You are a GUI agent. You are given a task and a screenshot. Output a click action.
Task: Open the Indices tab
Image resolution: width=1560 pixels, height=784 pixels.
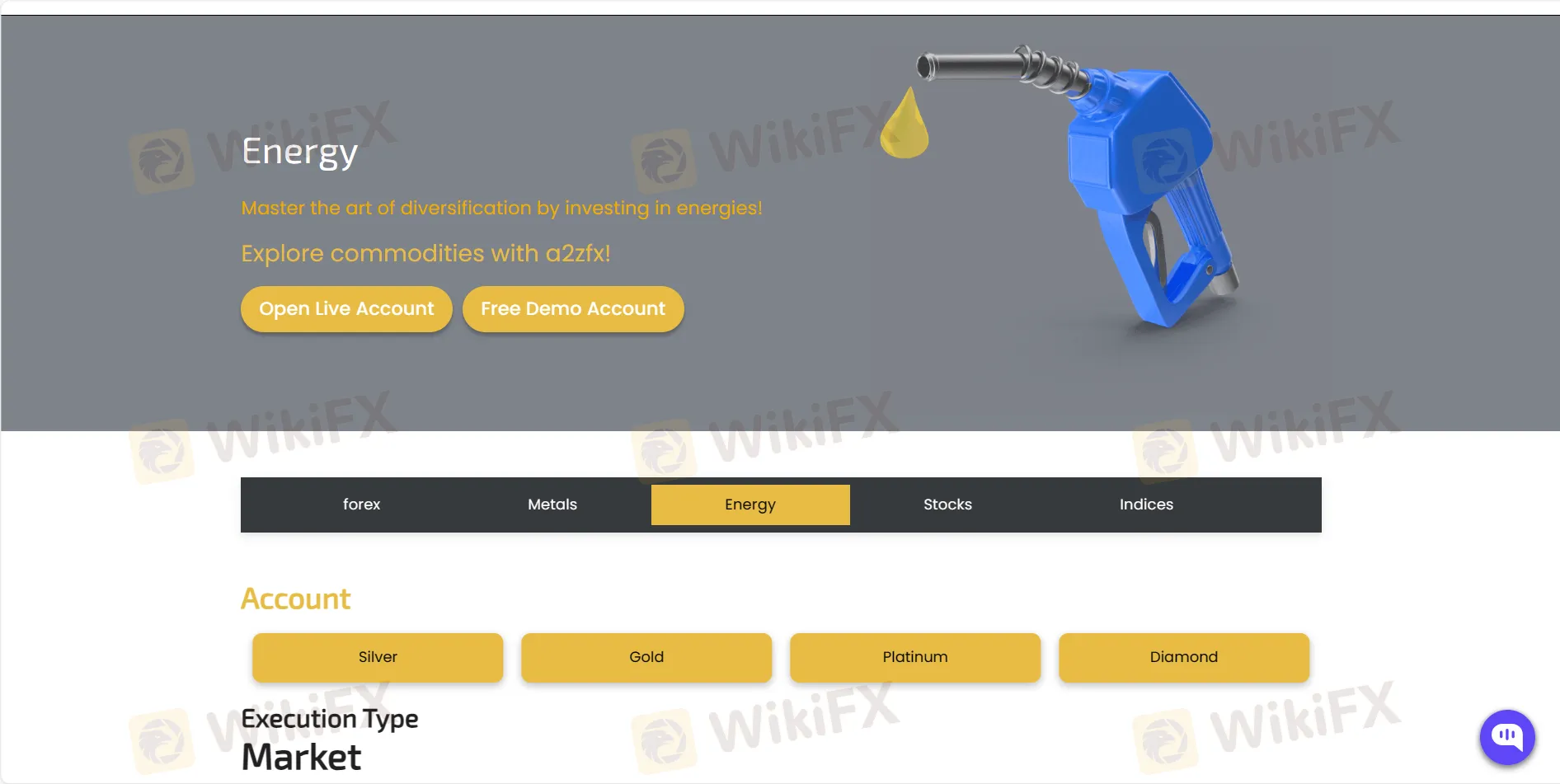click(1146, 505)
